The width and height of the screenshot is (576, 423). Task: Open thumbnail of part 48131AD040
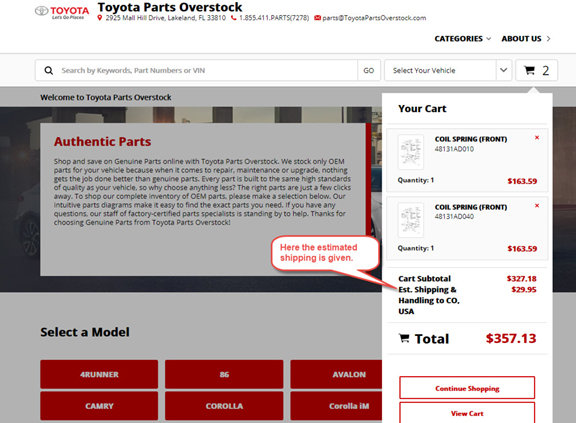click(411, 220)
